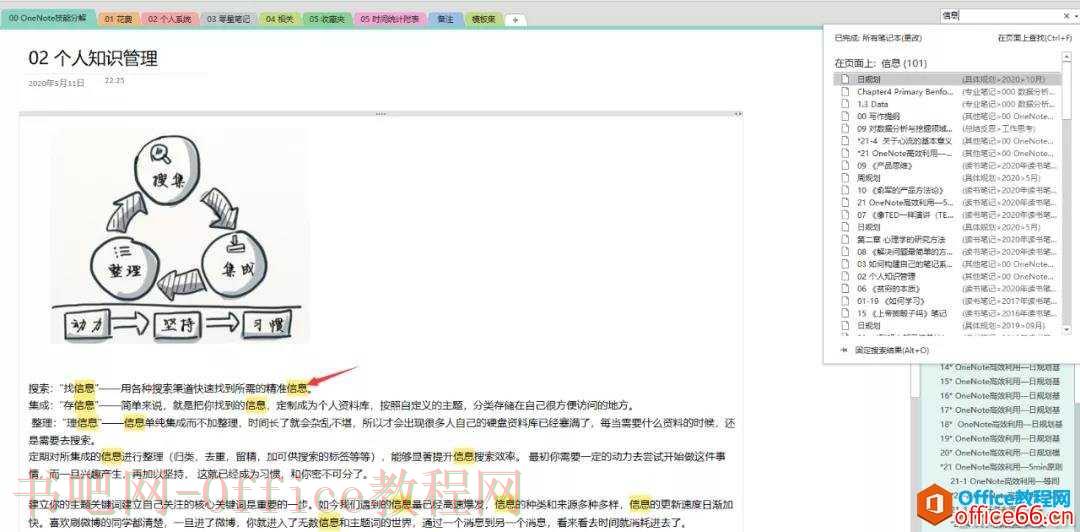
Task: Click page icon beside Chapter4 Primary result
Action: (x=844, y=92)
